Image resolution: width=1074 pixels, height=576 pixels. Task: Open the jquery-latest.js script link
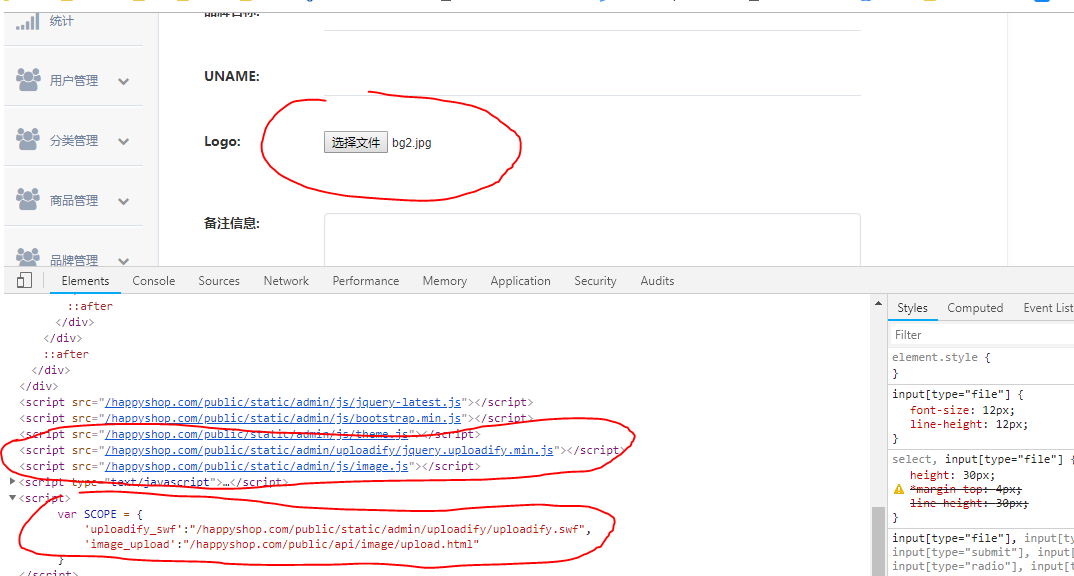(283, 402)
